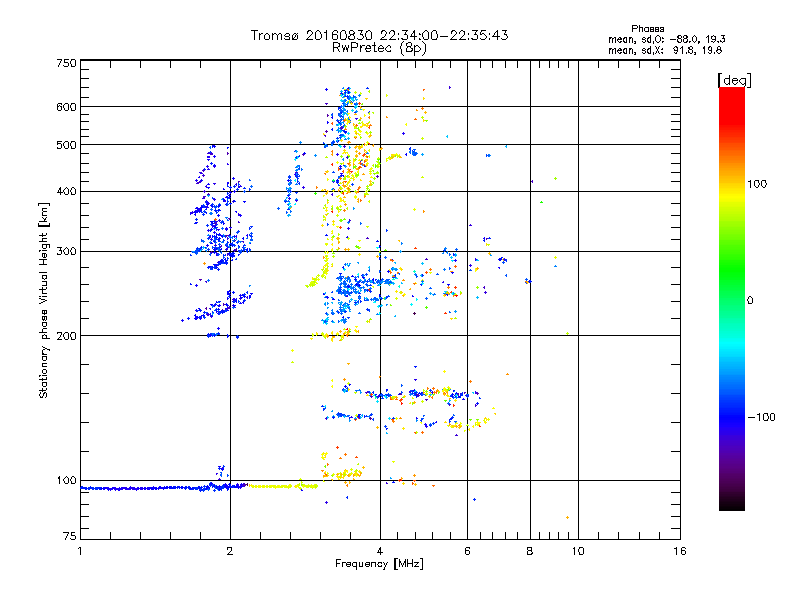Click the y-axis label '400'

66,191
